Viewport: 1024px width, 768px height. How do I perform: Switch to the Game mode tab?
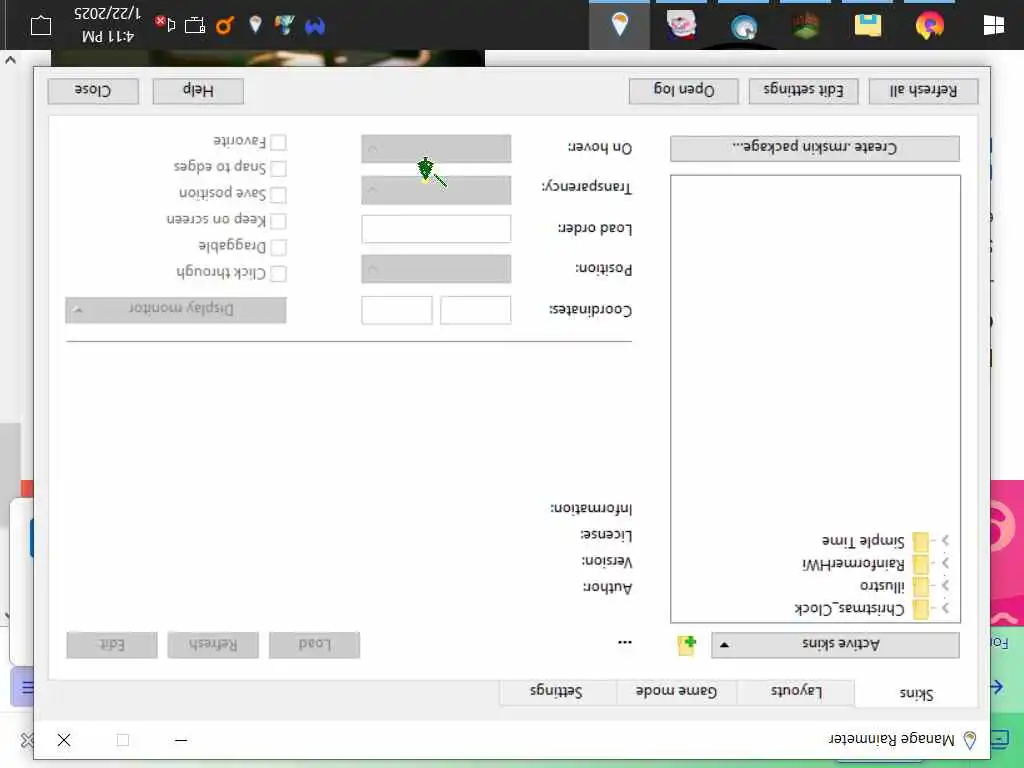(677, 691)
